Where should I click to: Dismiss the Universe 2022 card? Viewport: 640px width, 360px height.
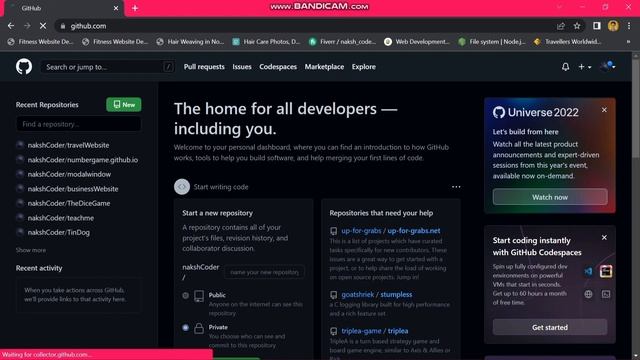pos(604,110)
